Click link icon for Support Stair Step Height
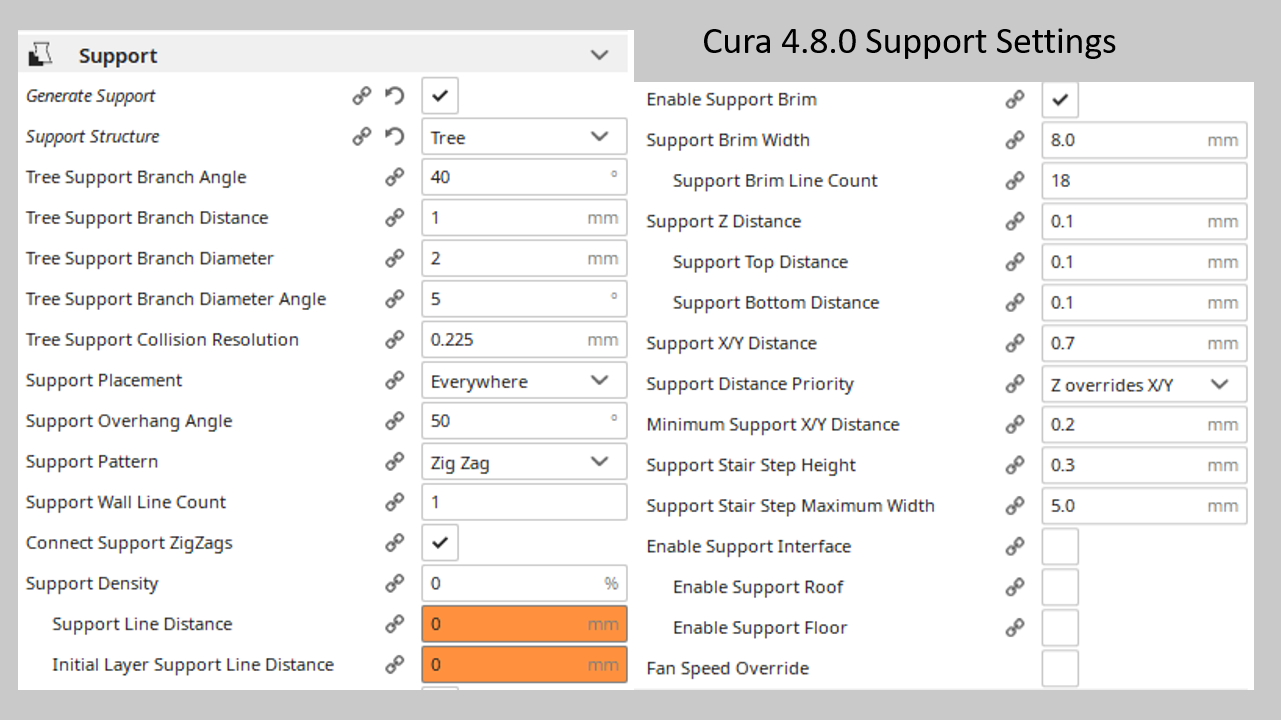The height and width of the screenshot is (720, 1281). 1015,465
